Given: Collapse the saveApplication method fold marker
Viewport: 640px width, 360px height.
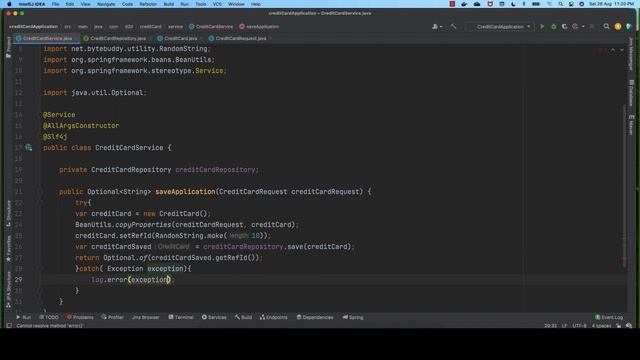Looking at the screenshot, I should [40, 192].
